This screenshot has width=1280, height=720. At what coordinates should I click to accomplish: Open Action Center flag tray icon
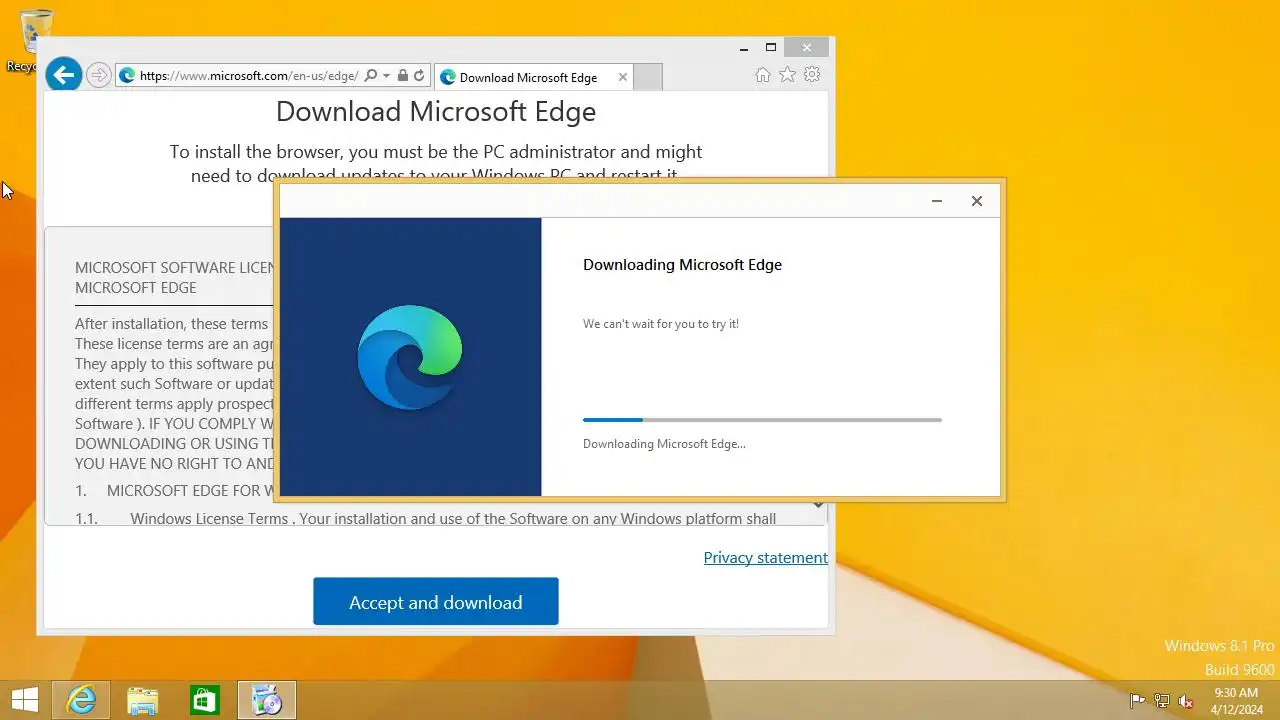(1138, 701)
